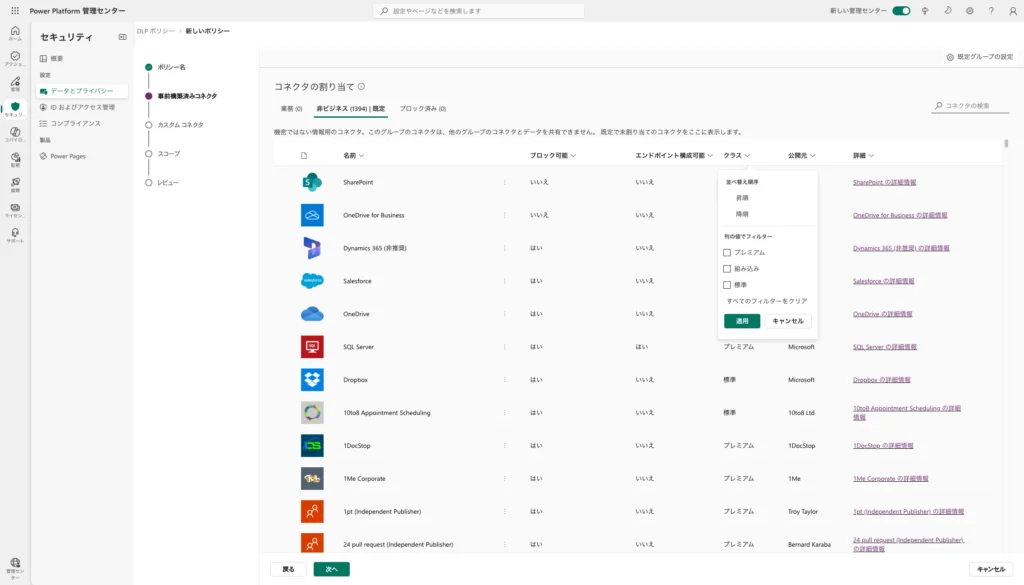Toggle the 新しい管理センター switch
The width and height of the screenshot is (1024, 585).
point(901,10)
